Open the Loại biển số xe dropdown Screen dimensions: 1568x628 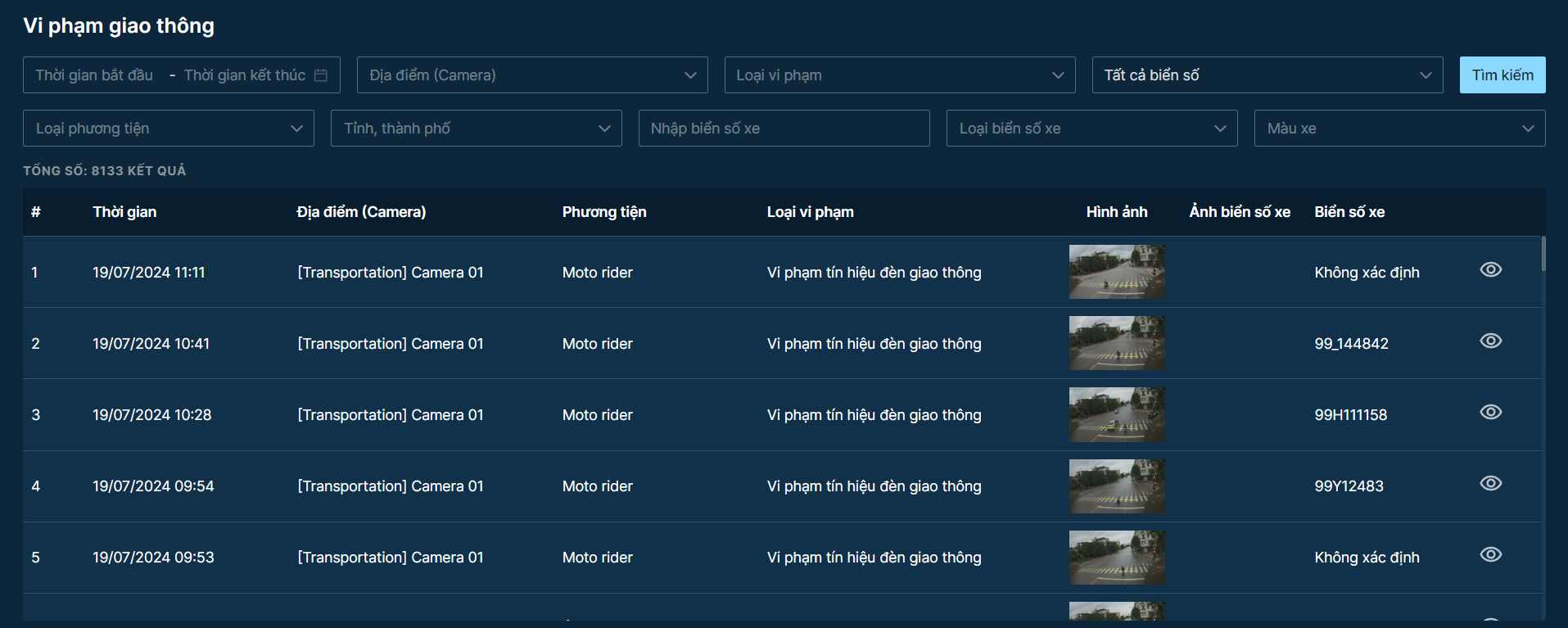pos(1092,129)
